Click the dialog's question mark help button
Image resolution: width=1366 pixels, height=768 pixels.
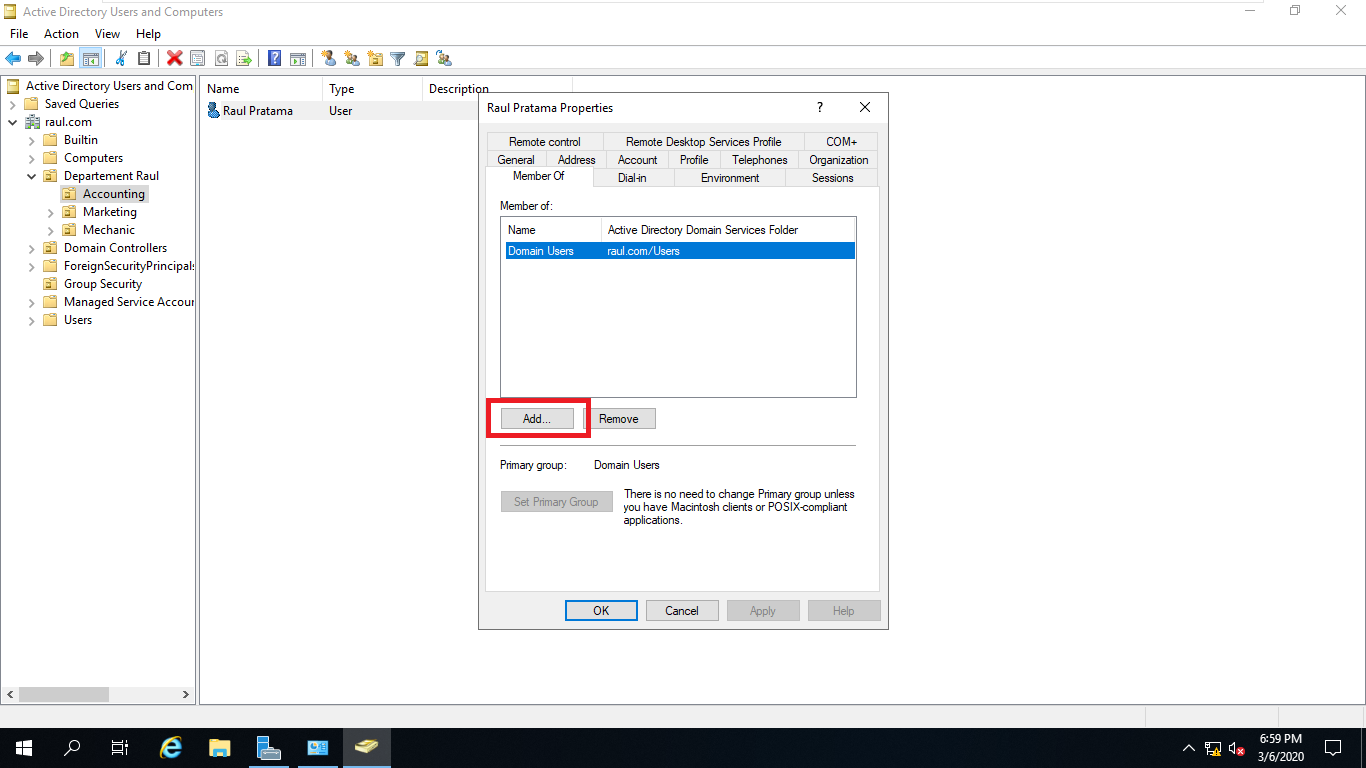tap(820, 108)
